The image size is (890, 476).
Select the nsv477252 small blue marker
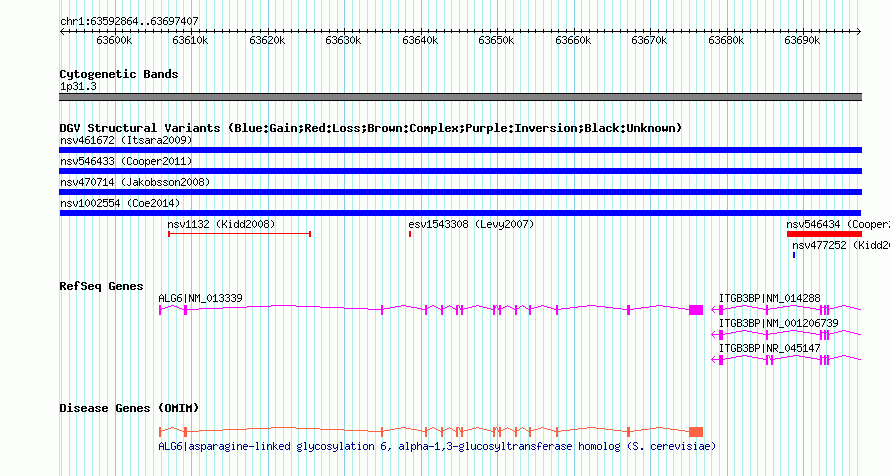click(x=794, y=255)
